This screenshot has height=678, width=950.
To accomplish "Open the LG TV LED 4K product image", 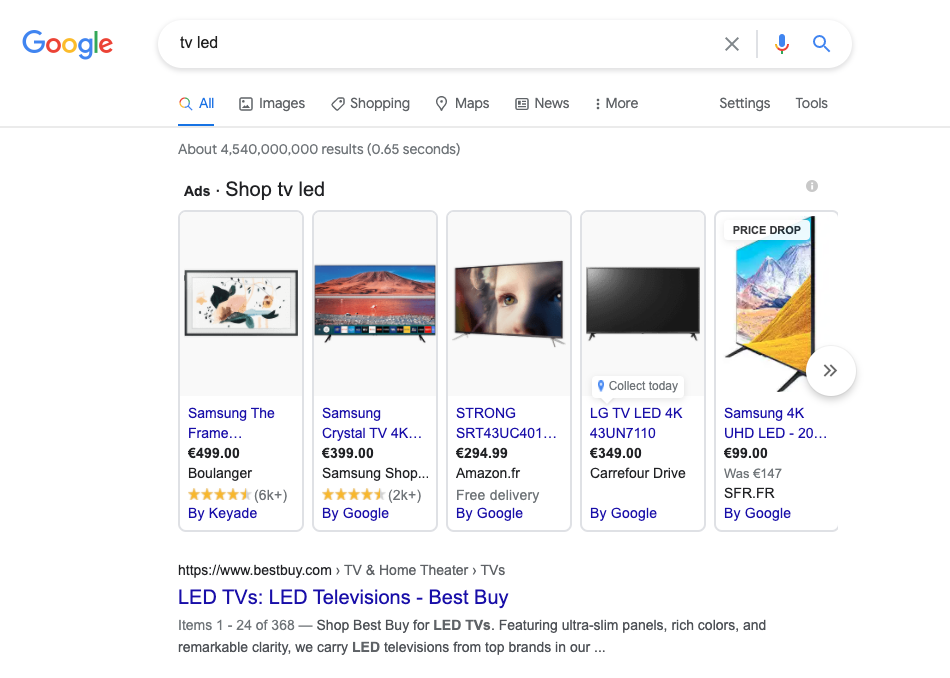I will [x=643, y=303].
